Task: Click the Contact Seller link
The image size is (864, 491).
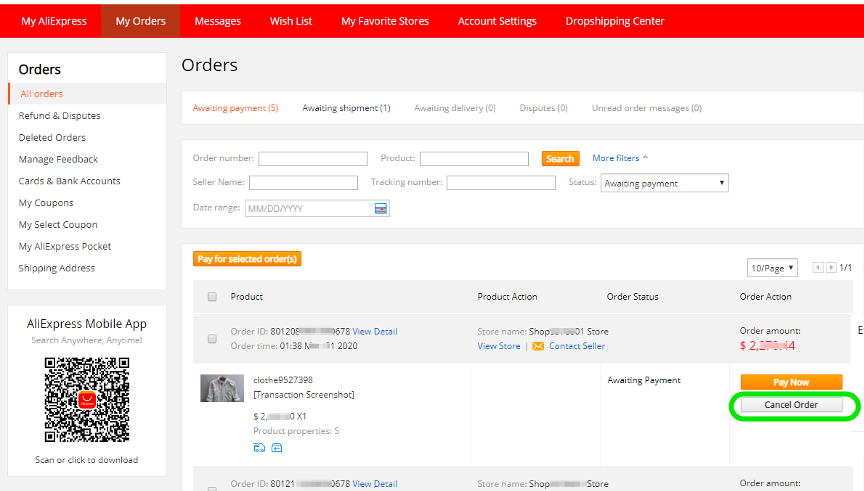Action: point(577,346)
